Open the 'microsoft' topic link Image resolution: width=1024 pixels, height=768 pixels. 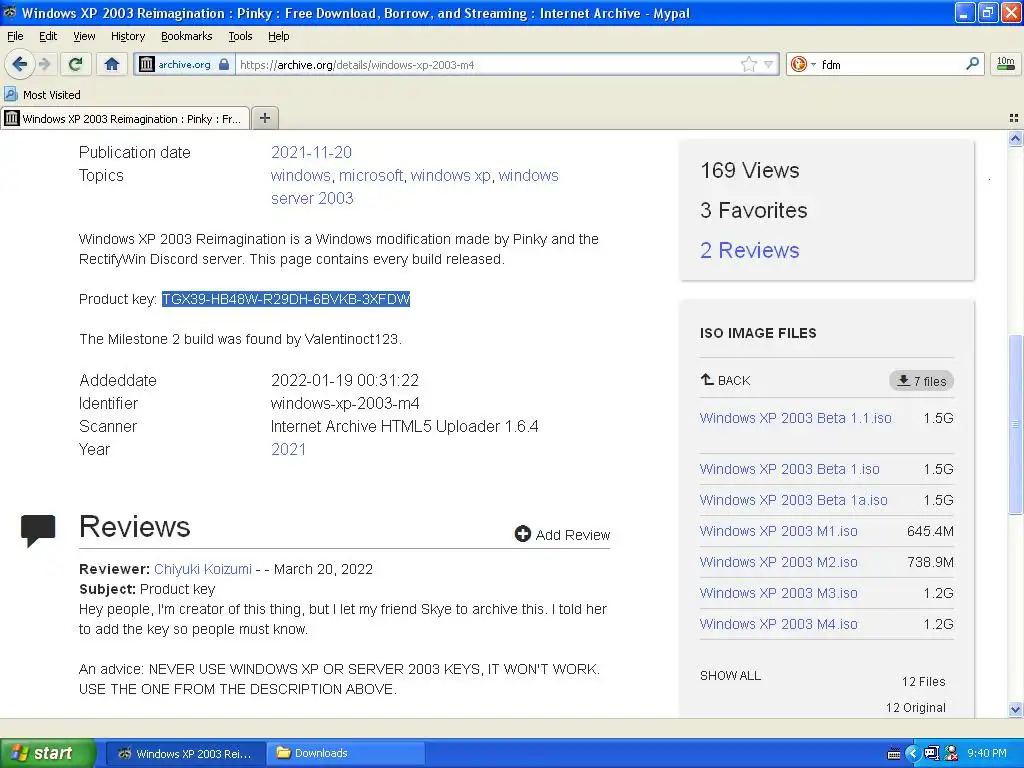click(x=371, y=175)
